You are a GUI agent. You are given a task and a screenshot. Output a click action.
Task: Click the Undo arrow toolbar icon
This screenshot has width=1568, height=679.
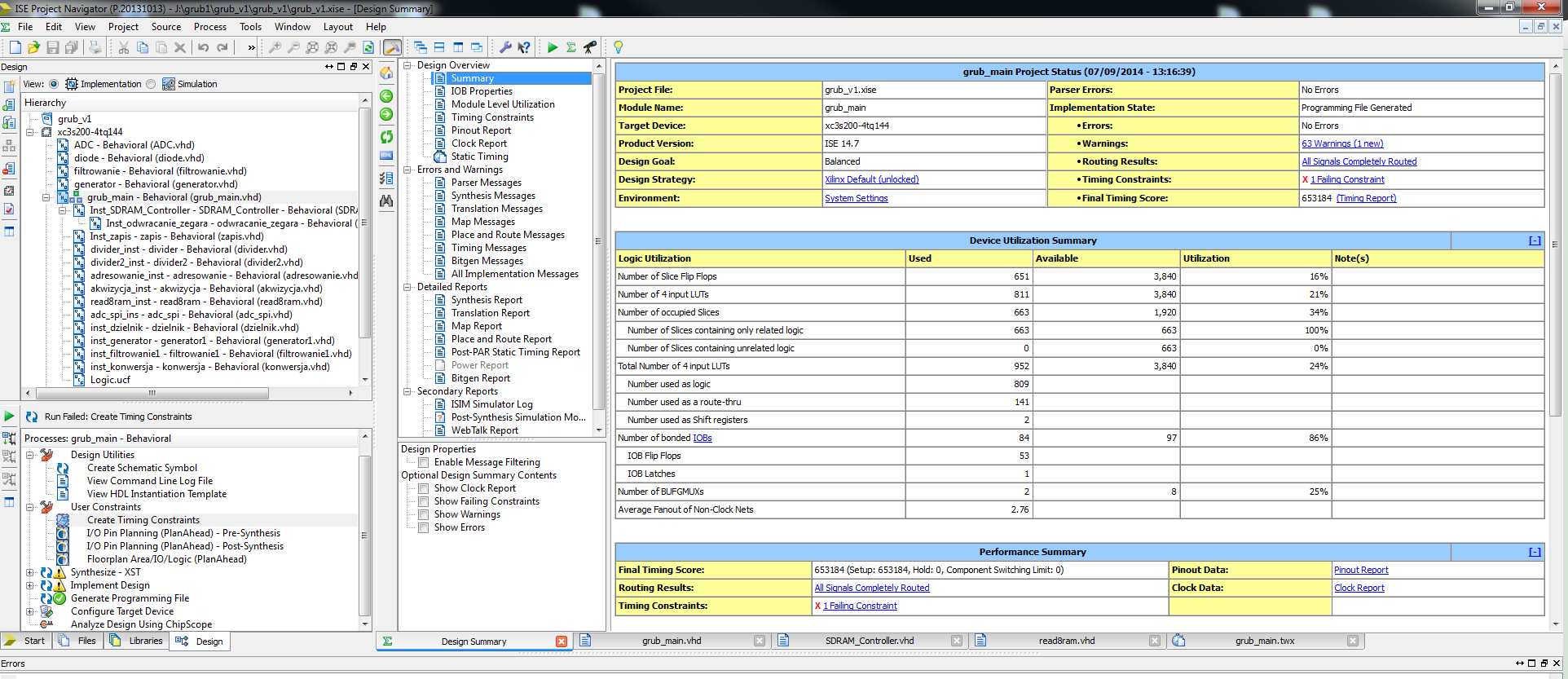tap(204, 47)
